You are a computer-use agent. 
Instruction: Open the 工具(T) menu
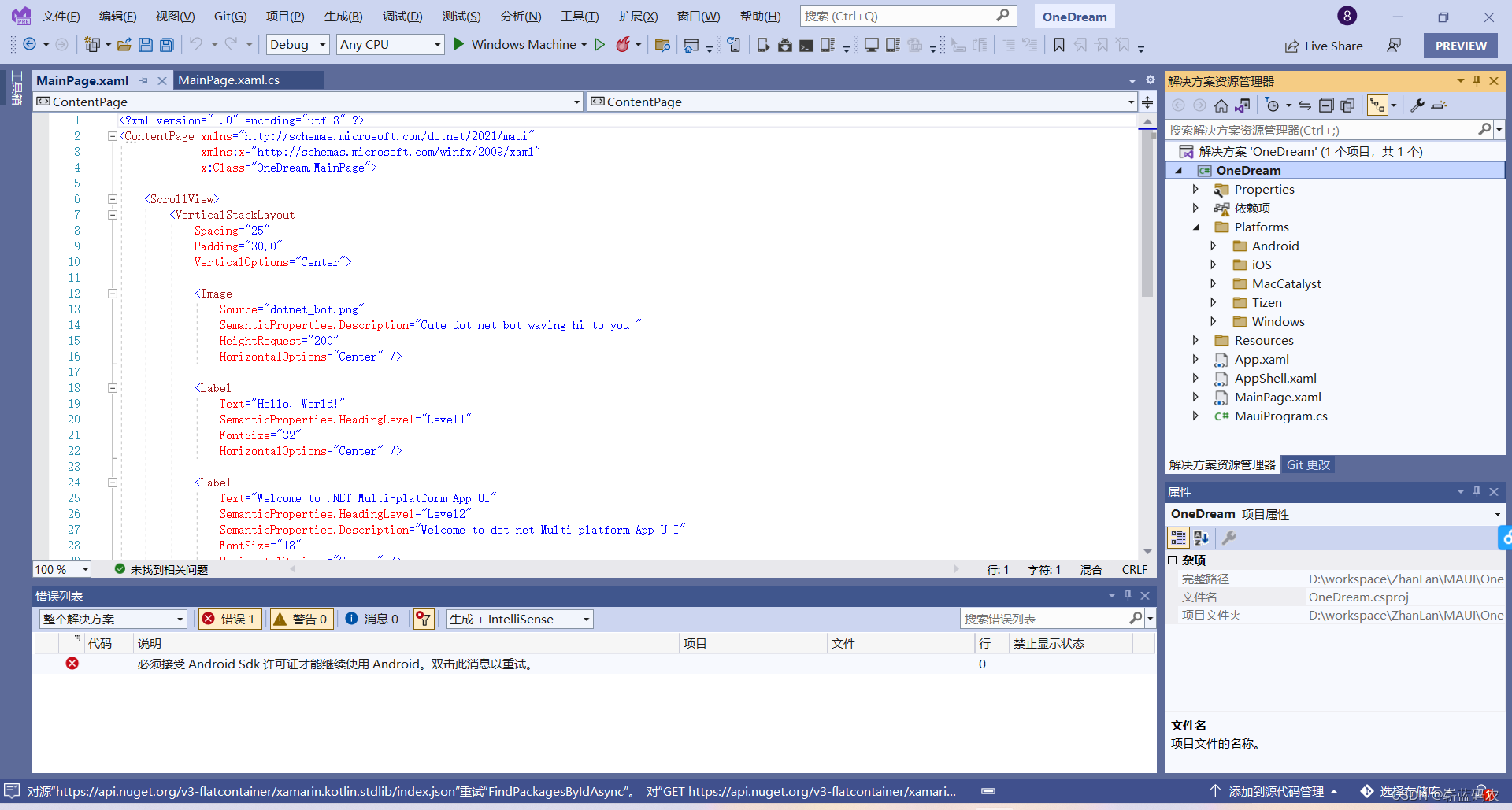[x=580, y=17]
